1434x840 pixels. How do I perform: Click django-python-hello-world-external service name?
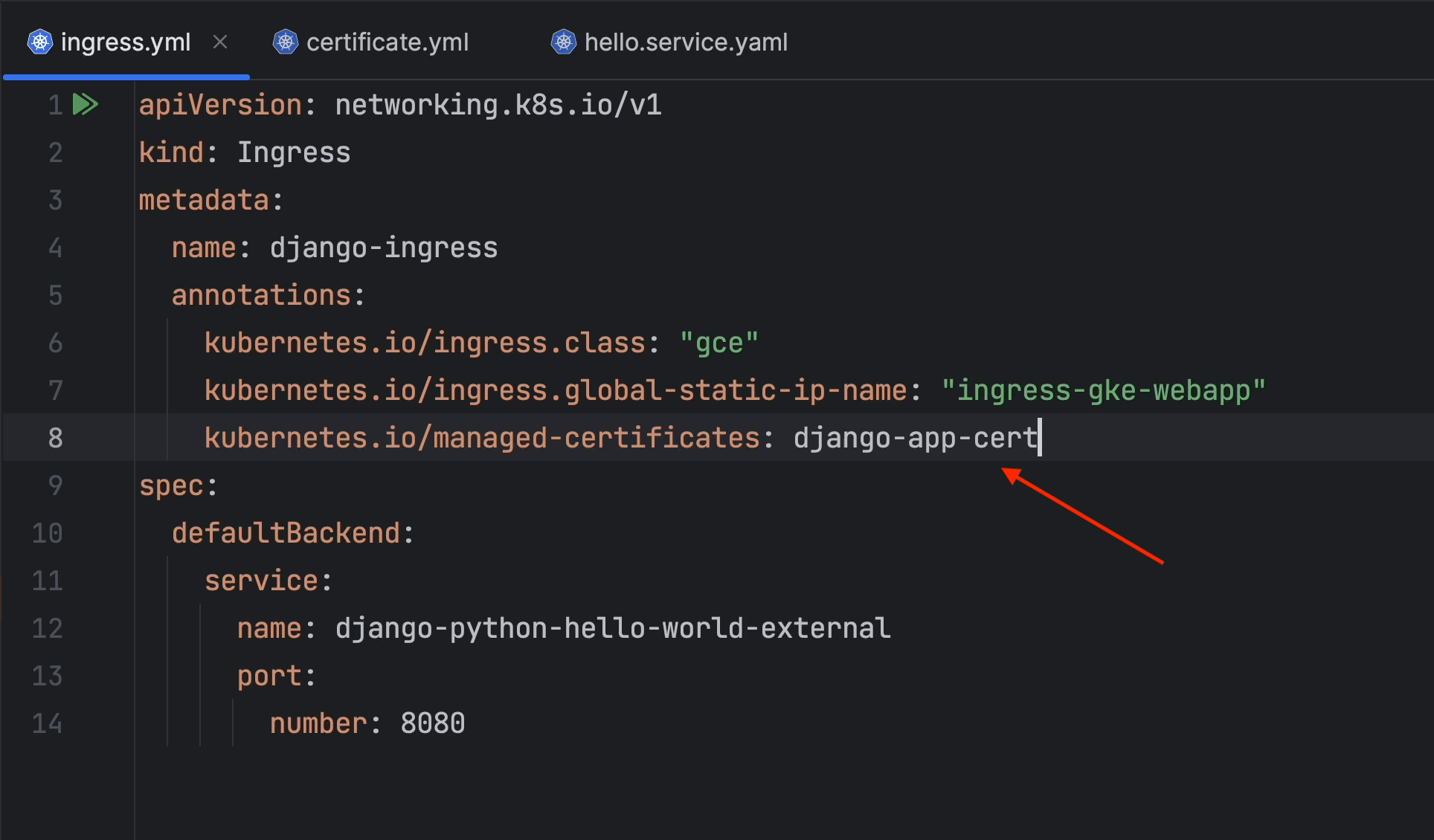(612, 628)
